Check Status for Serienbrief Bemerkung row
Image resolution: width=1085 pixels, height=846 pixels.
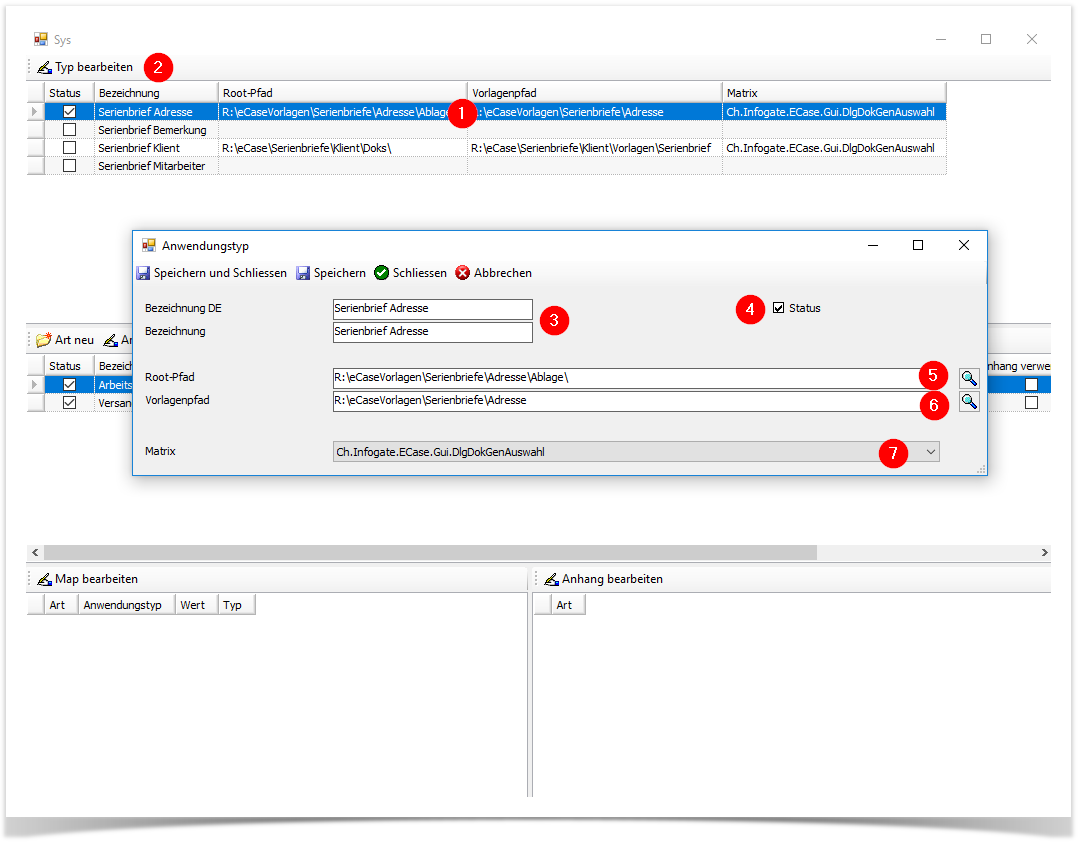[69, 129]
